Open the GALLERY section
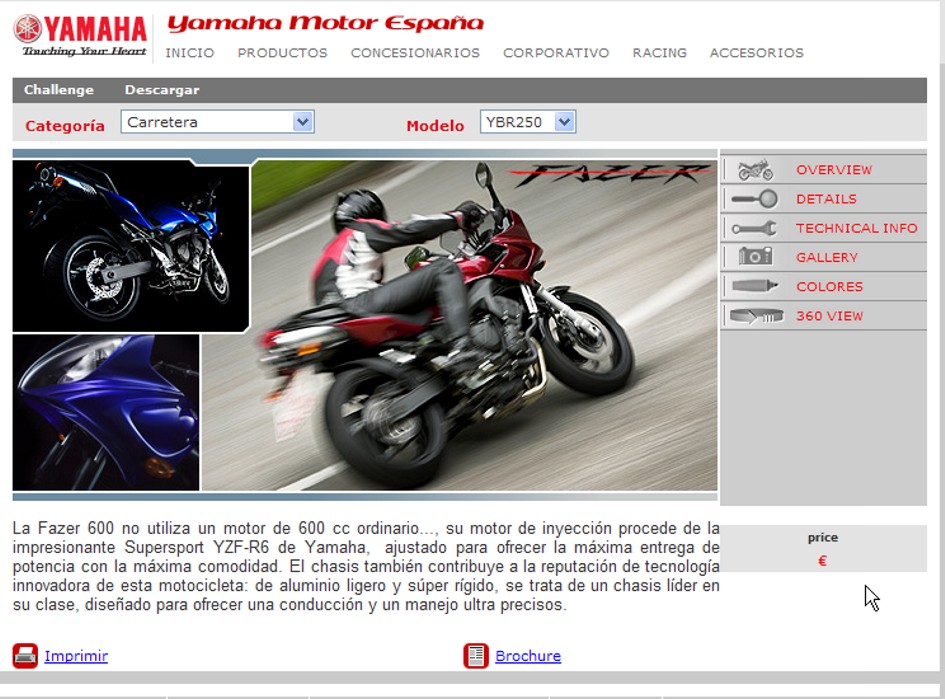The height and width of the screenshot is (699, 945). (x=827, y=257)
